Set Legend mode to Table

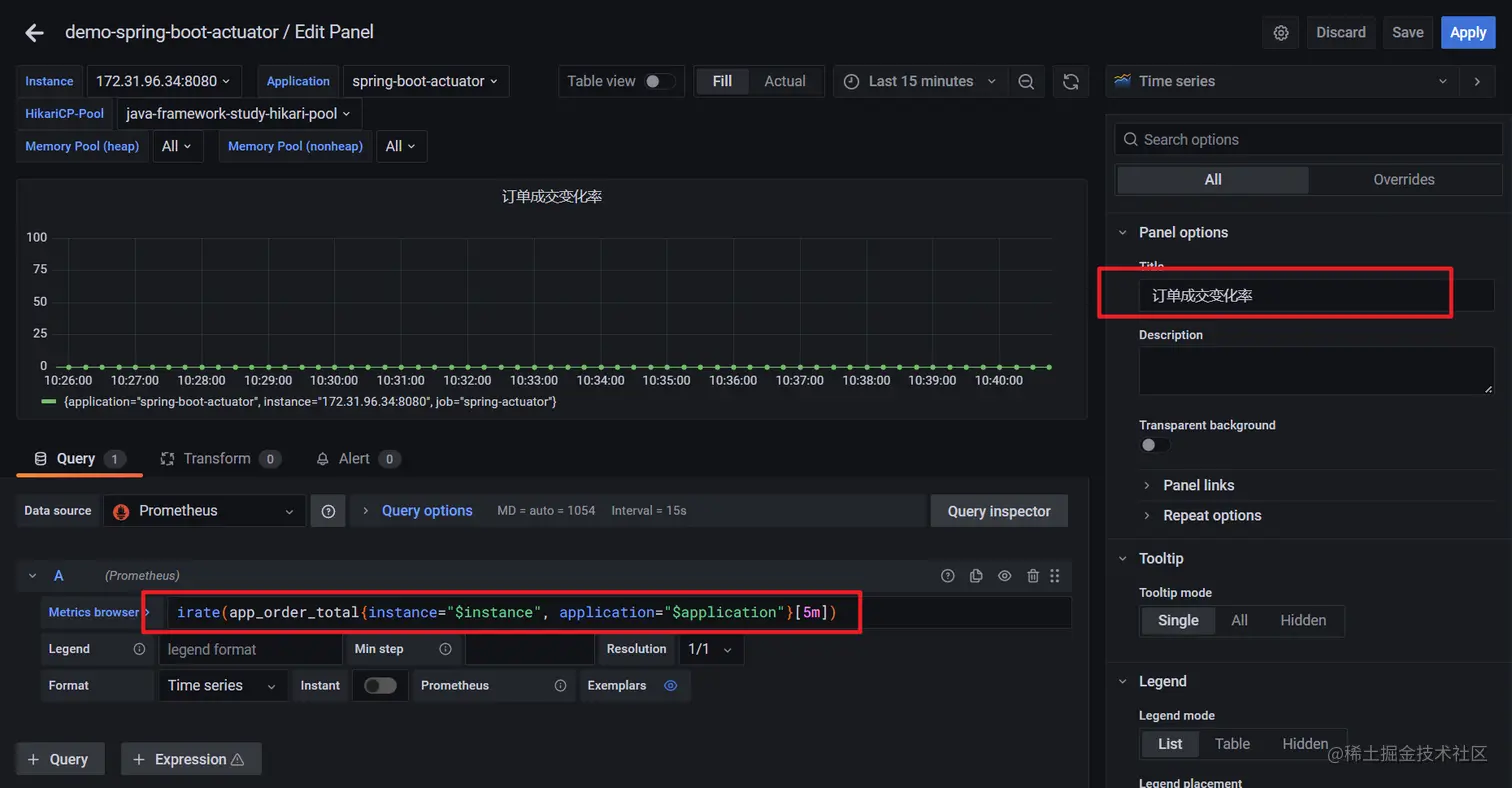coord(1232,743)
